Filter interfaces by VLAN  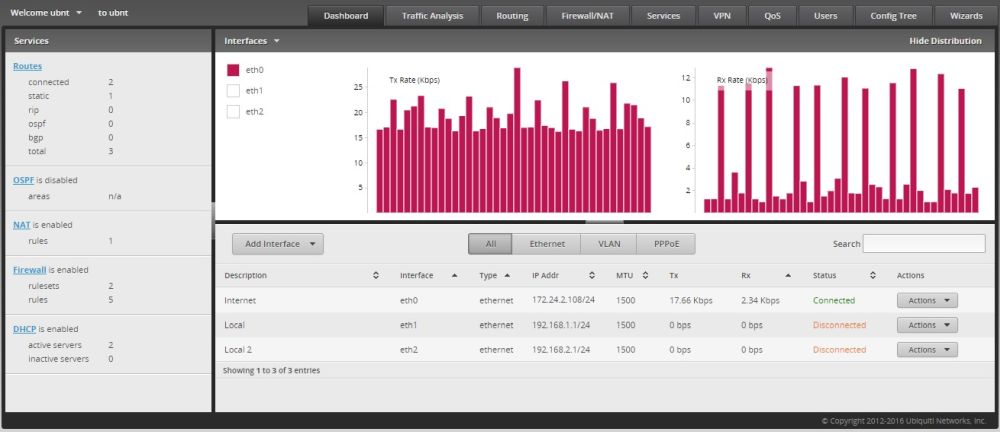[608, 244]
